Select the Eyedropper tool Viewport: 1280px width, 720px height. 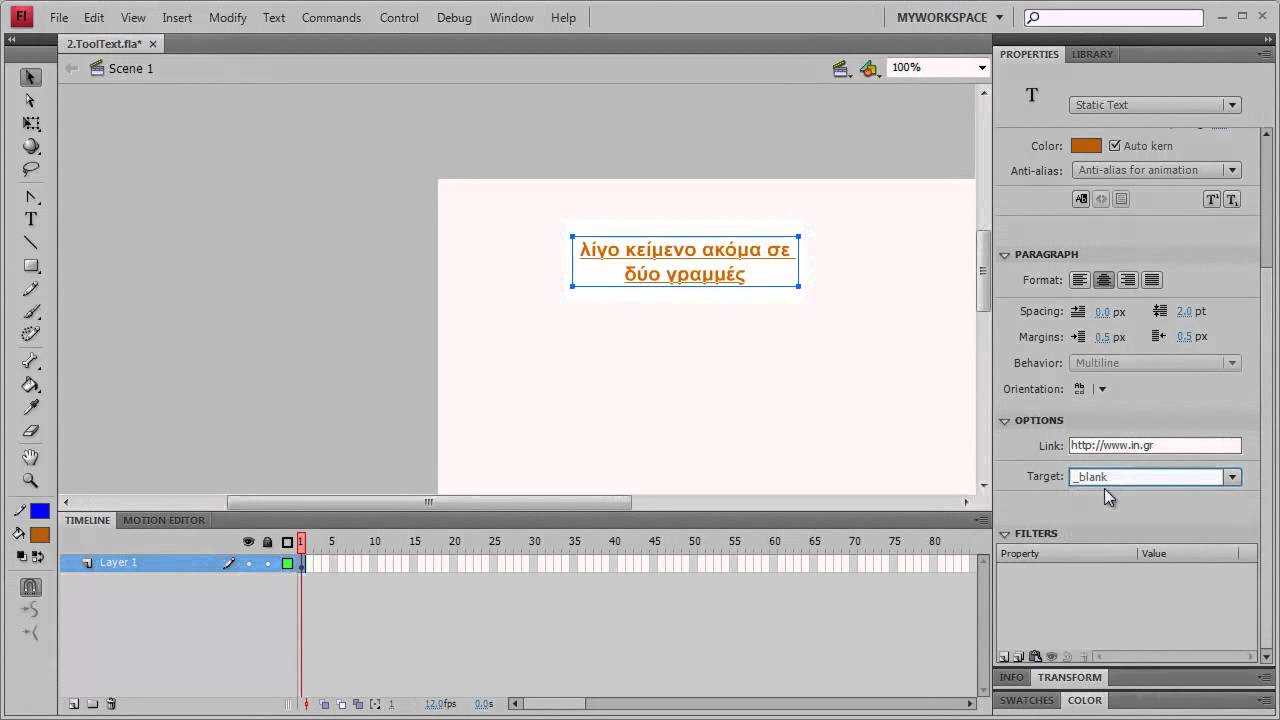31,408
